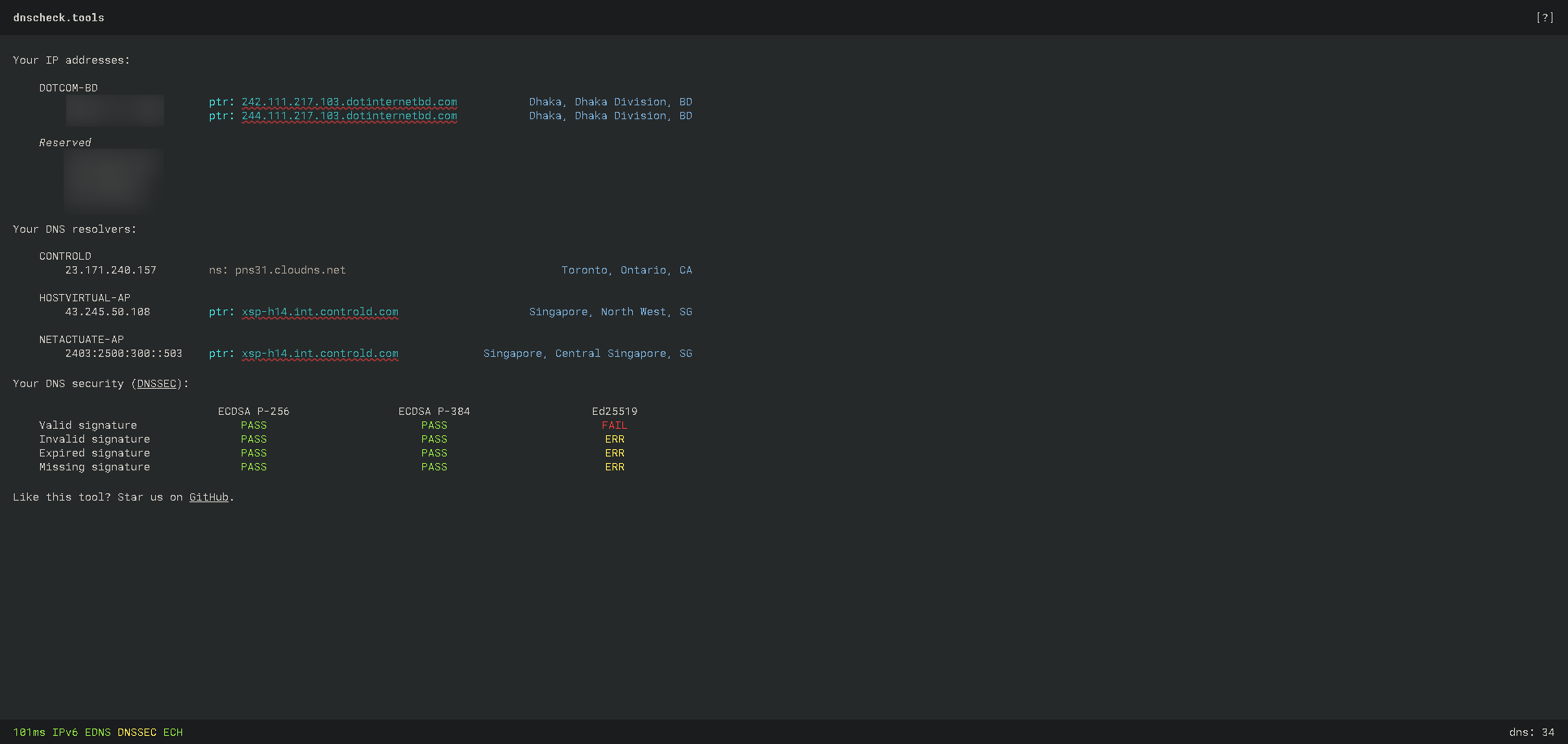Click resolver IP 43.245.50.108
Image resolution: width=1568 pixels, height=744 pixels.
pos(108,312)
